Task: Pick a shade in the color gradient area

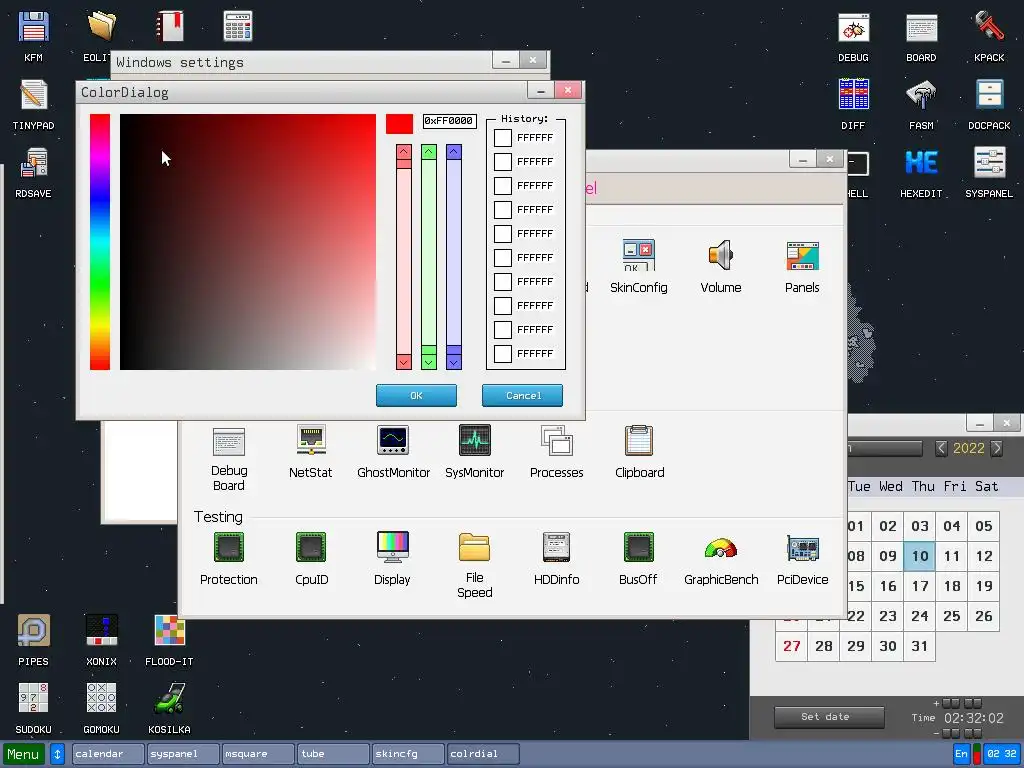Action: pyautogui.click(x=248, y=242)
